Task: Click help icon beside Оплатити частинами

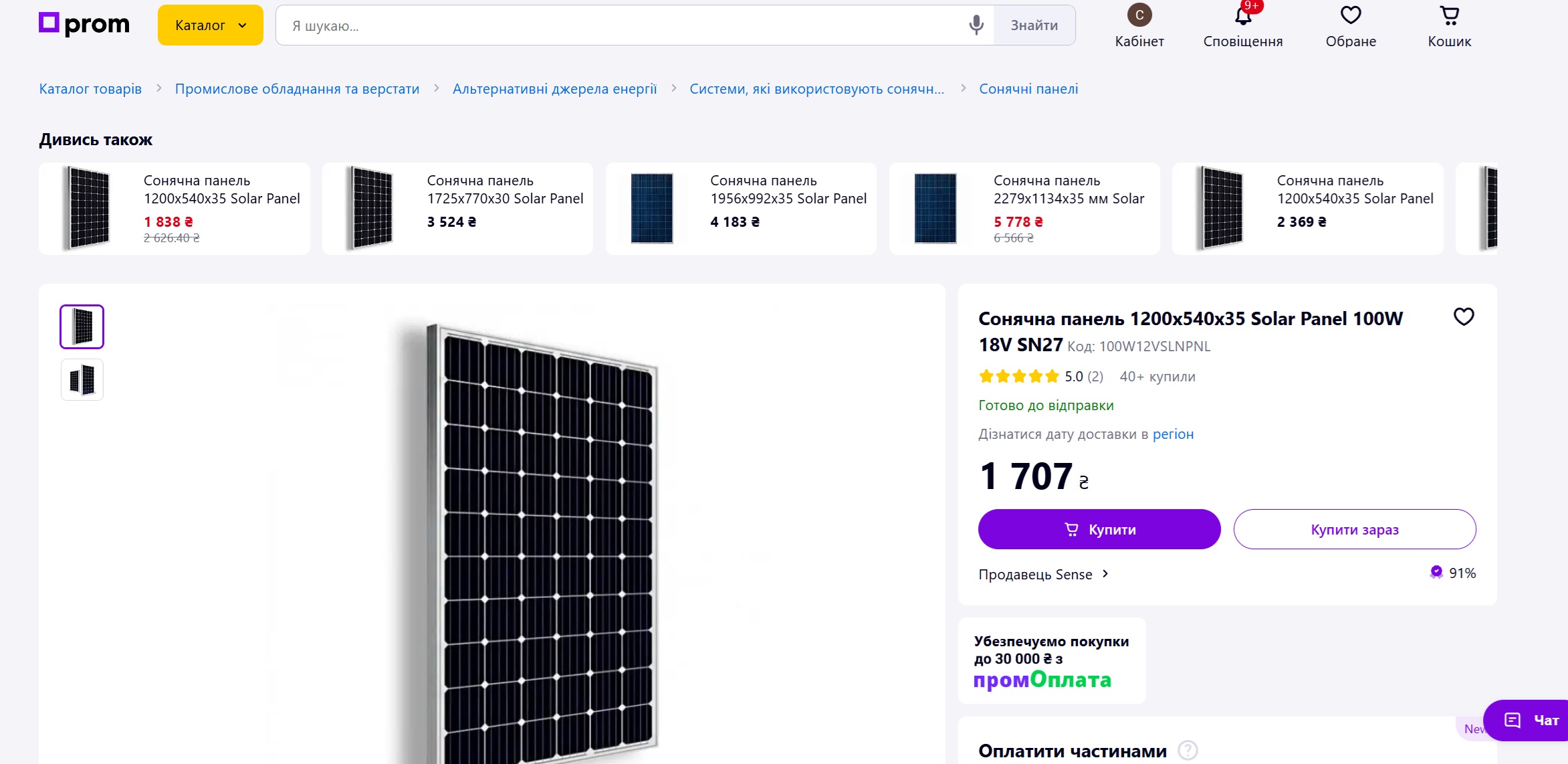Action: pyautogui.click(x=1188, y=751)
